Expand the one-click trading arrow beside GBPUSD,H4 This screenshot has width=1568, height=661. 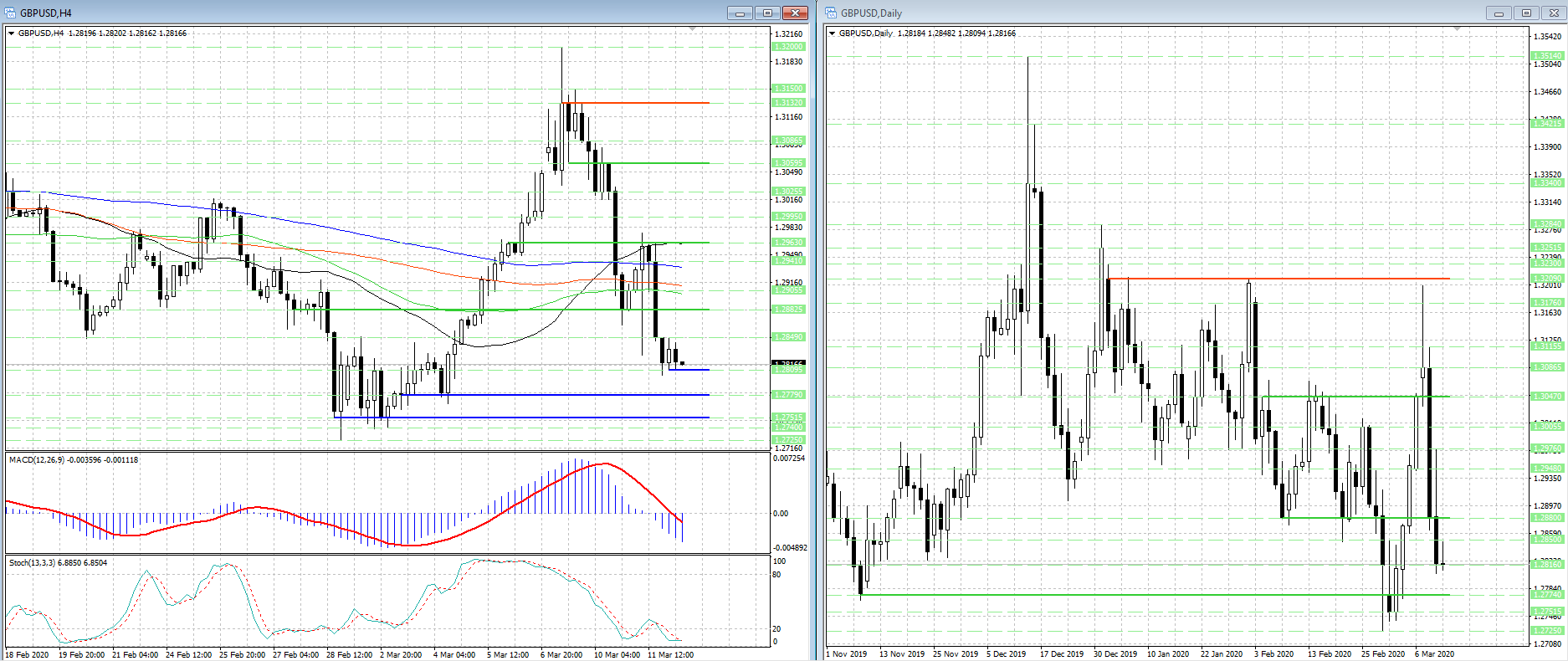pos(12,33)
